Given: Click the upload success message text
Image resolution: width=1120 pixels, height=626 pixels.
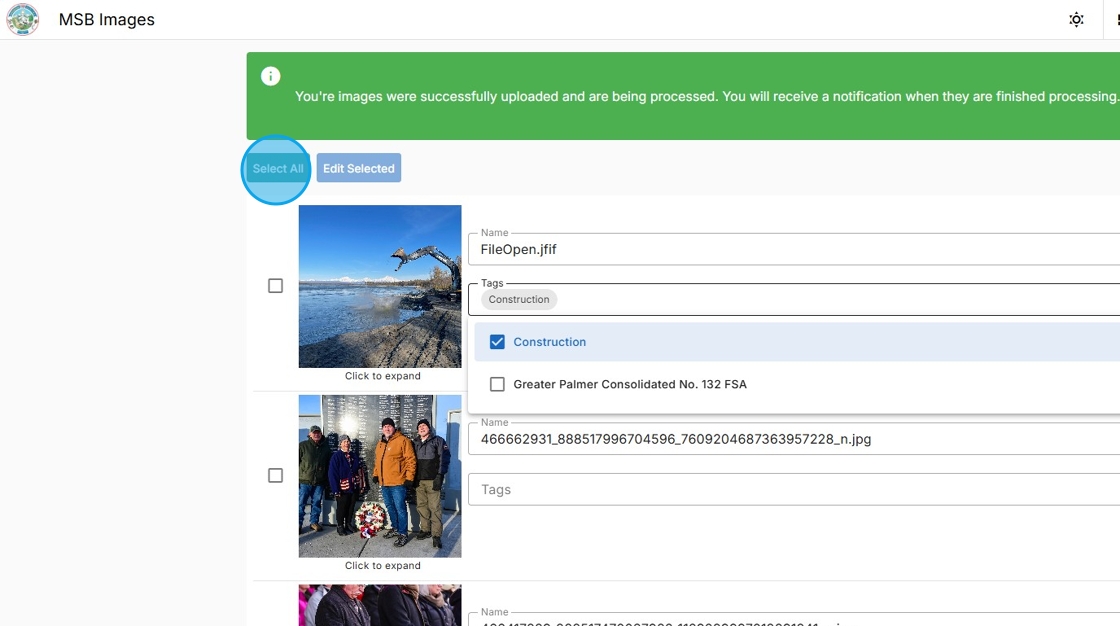Looking at the screenshot, I should tap(706, 96).
